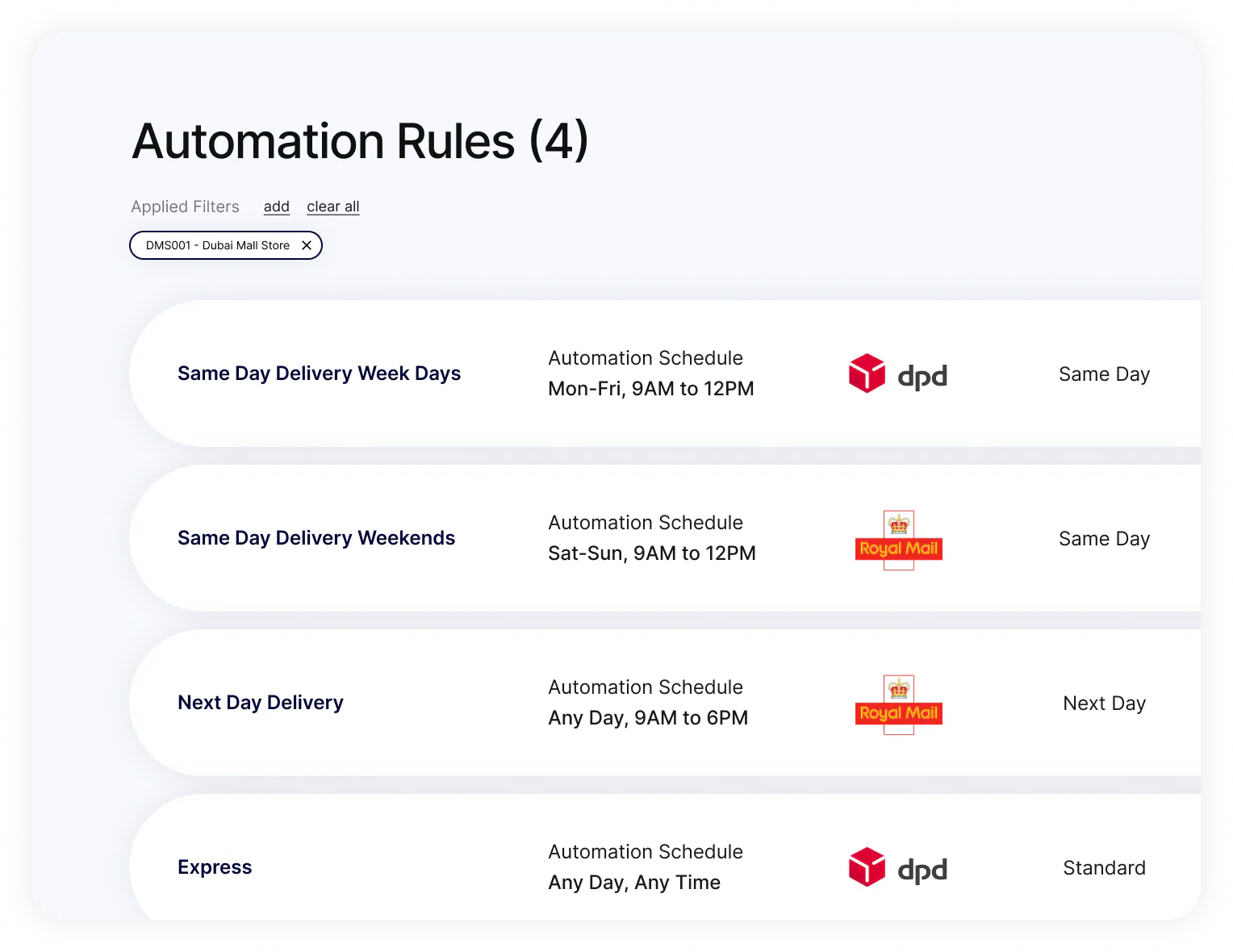Click the add filter link

point(276,207)
